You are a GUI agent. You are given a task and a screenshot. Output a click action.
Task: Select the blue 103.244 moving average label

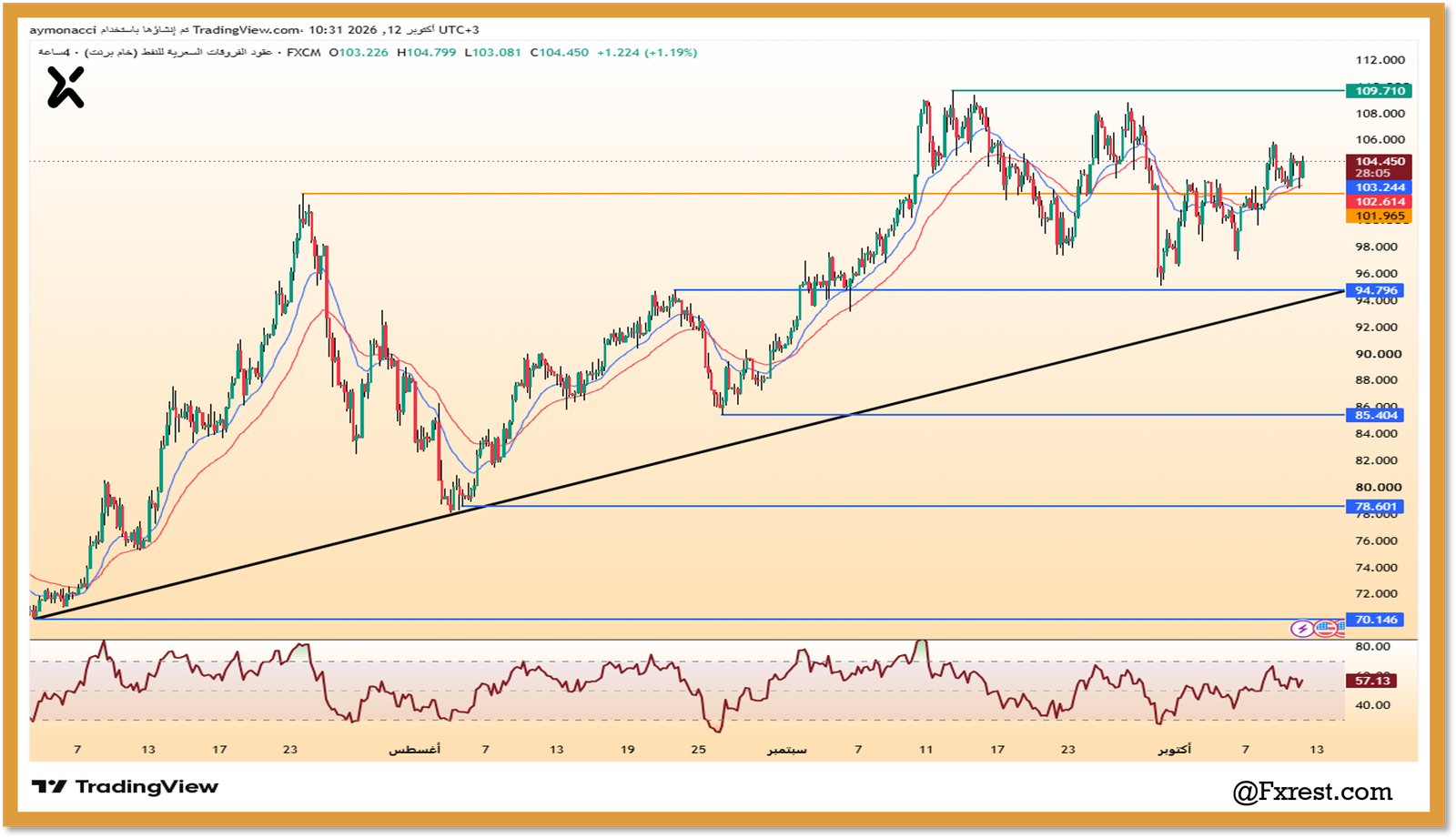pyautogui.click(x=1379, y=187)
